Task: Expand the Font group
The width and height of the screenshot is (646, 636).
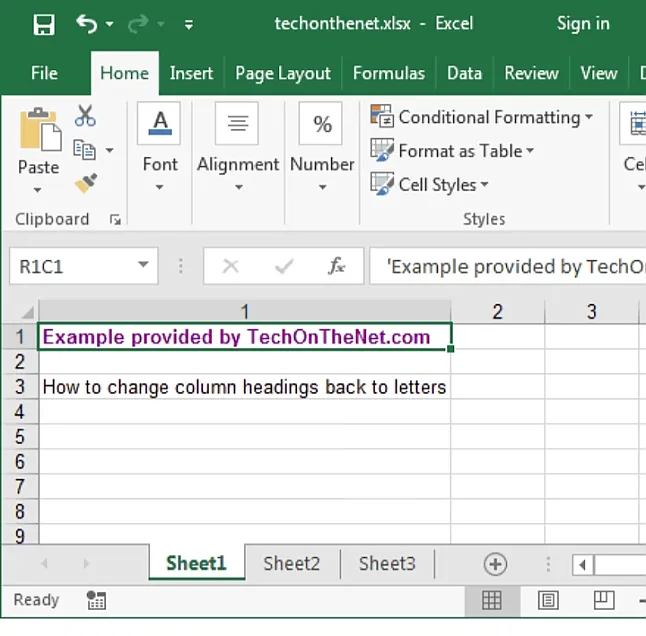Action: [159, 188]
